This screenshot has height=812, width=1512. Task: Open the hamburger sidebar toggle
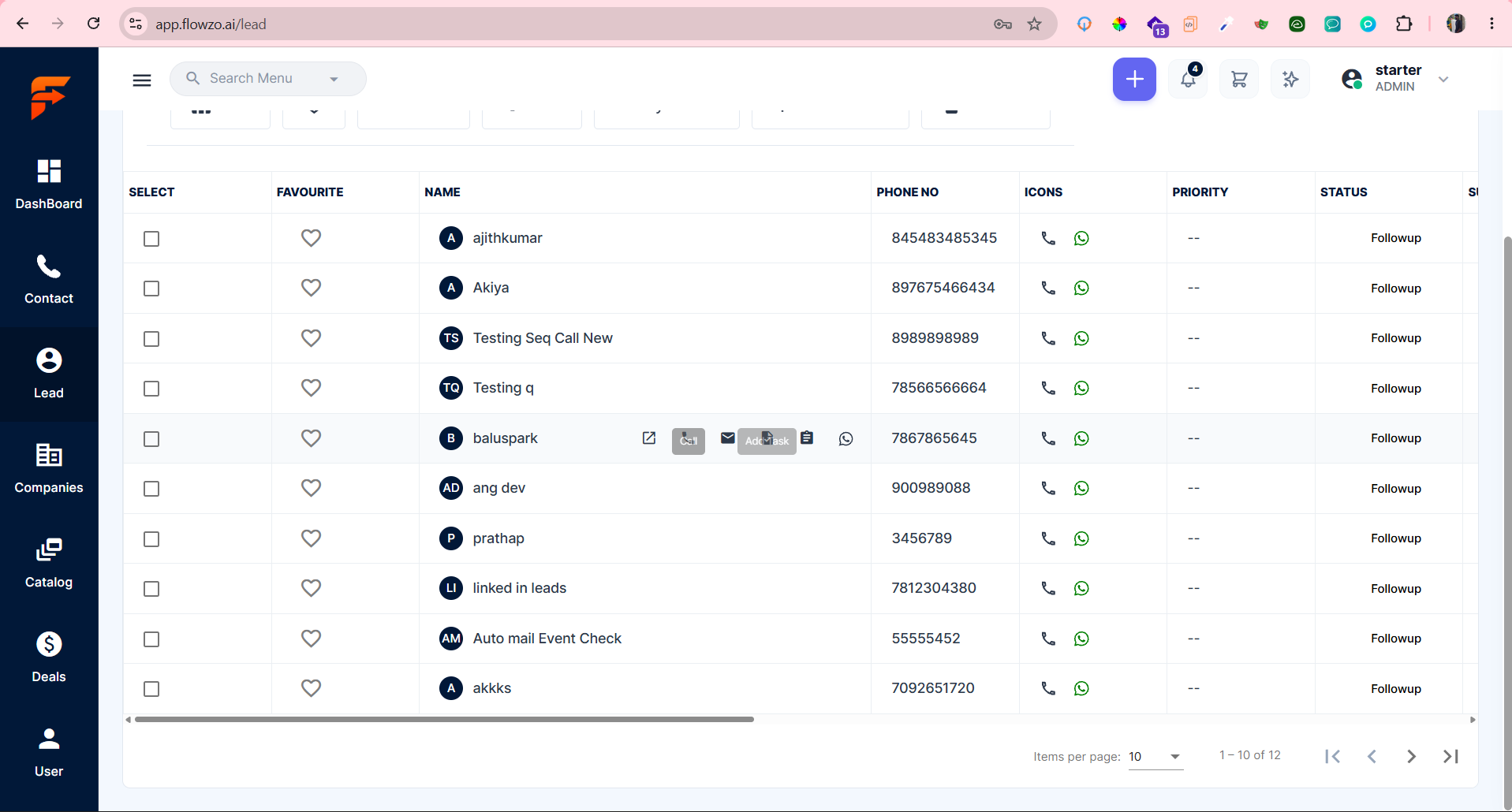[142, 80]
